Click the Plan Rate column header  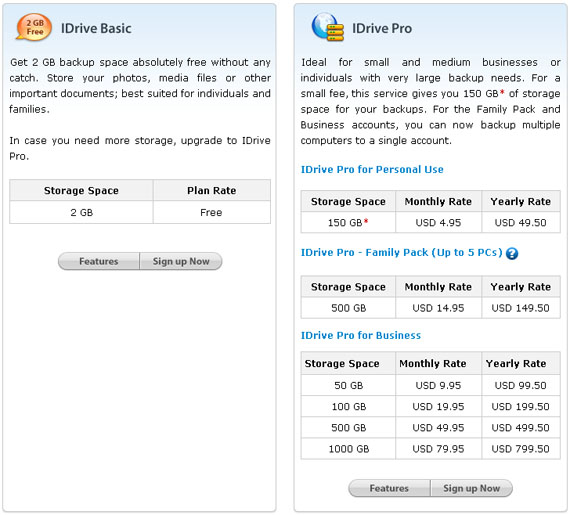pyautogui.click(x=212, y=190)
